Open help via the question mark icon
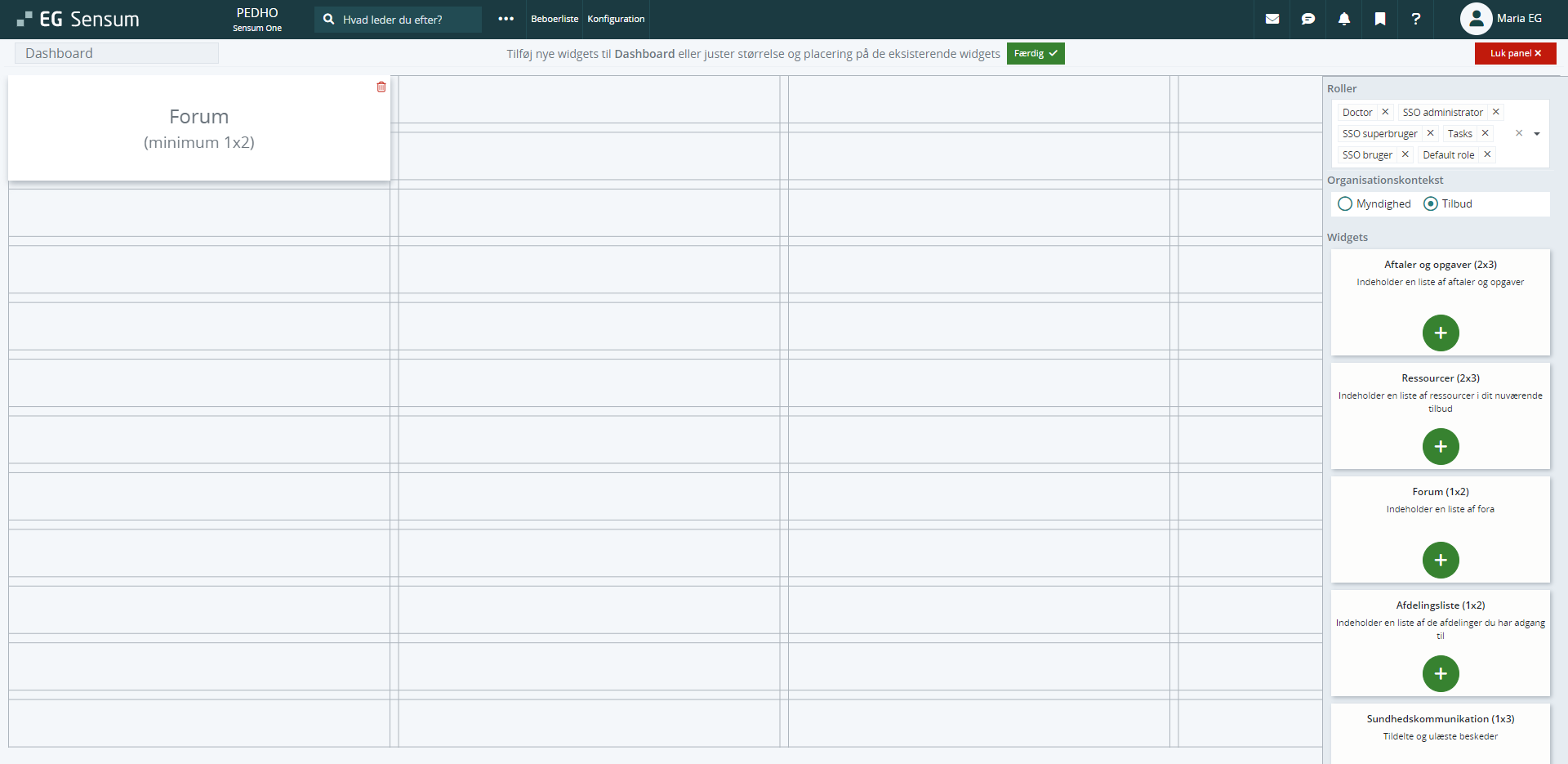The width and height of the screenshot is (1568, 764). [x=1416, y=19]
